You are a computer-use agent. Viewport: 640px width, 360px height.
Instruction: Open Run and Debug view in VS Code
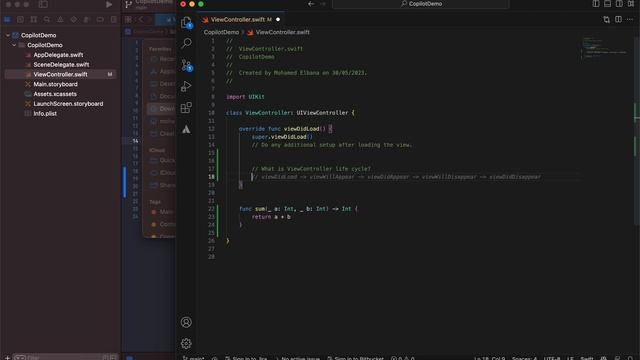[186, 86]
